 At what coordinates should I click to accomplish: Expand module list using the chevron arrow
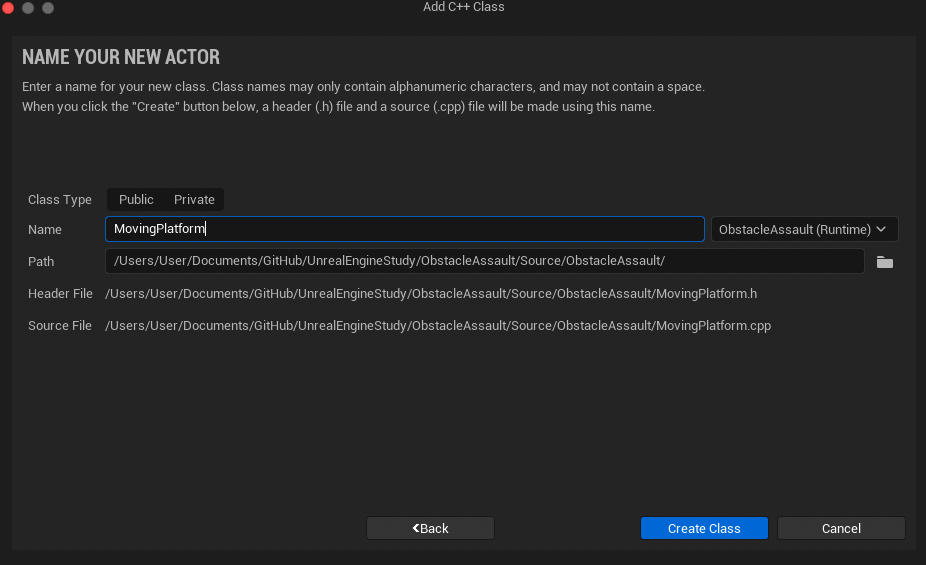[x=881, y=229]
